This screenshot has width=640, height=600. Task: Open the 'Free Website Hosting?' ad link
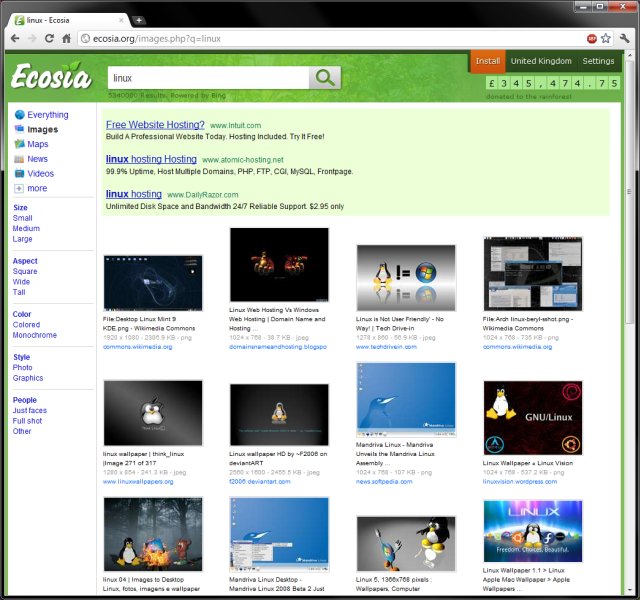155,124
